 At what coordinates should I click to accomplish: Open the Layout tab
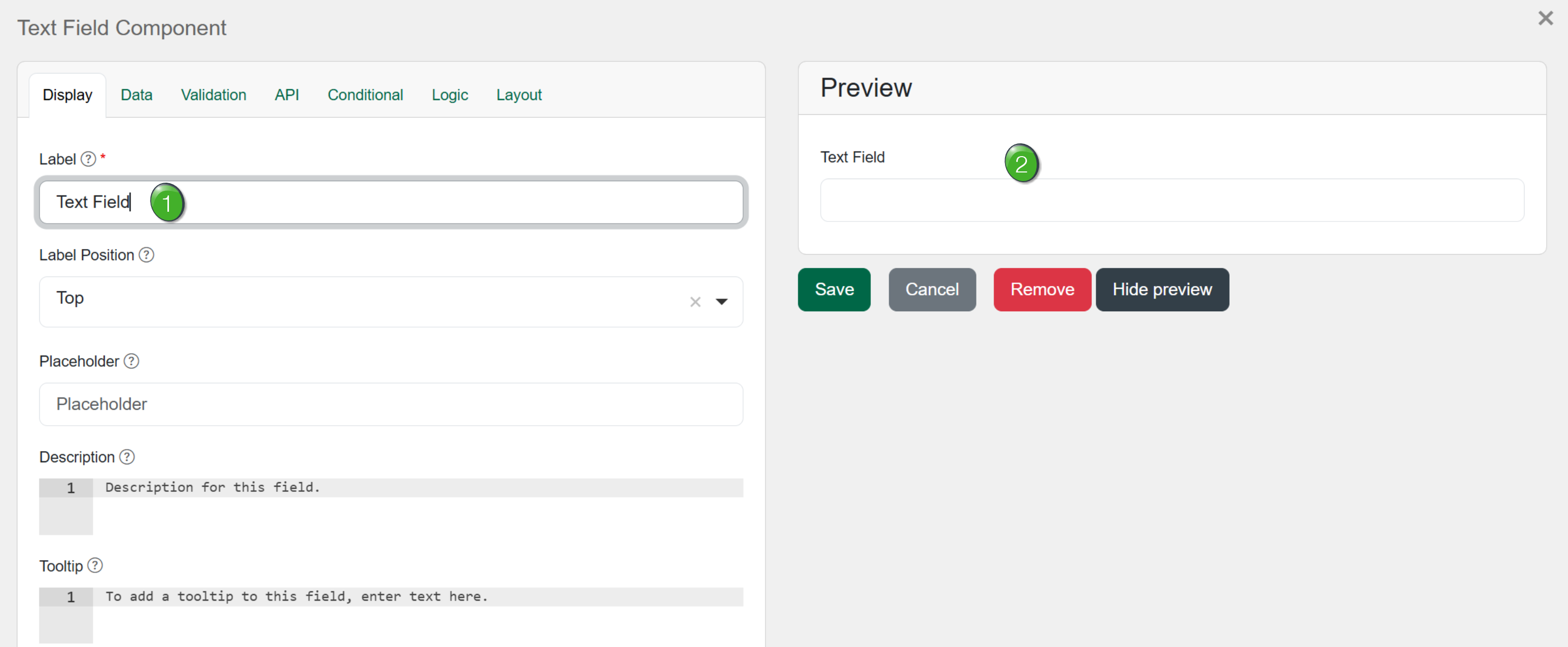[x=519, y=95]
